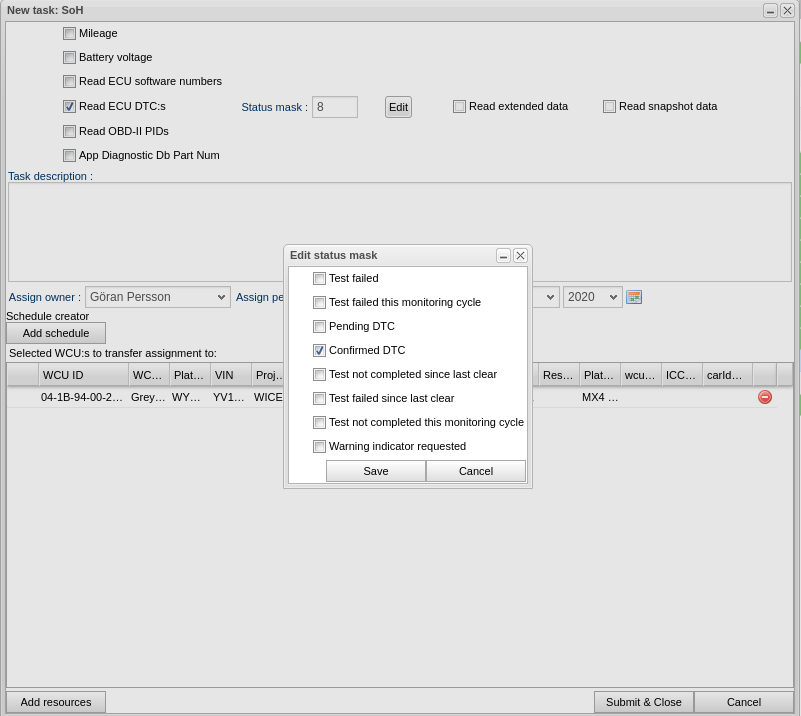Open the Assign owner dropdown

tap(157, 297)
